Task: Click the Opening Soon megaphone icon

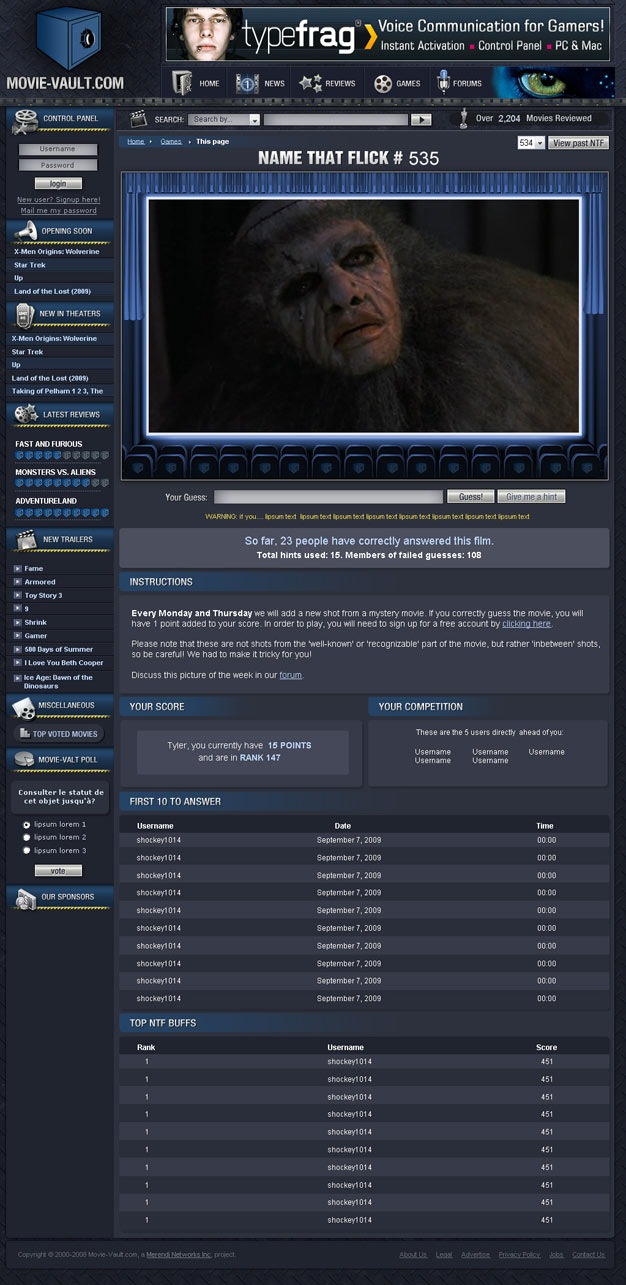Action: [25, 232]
